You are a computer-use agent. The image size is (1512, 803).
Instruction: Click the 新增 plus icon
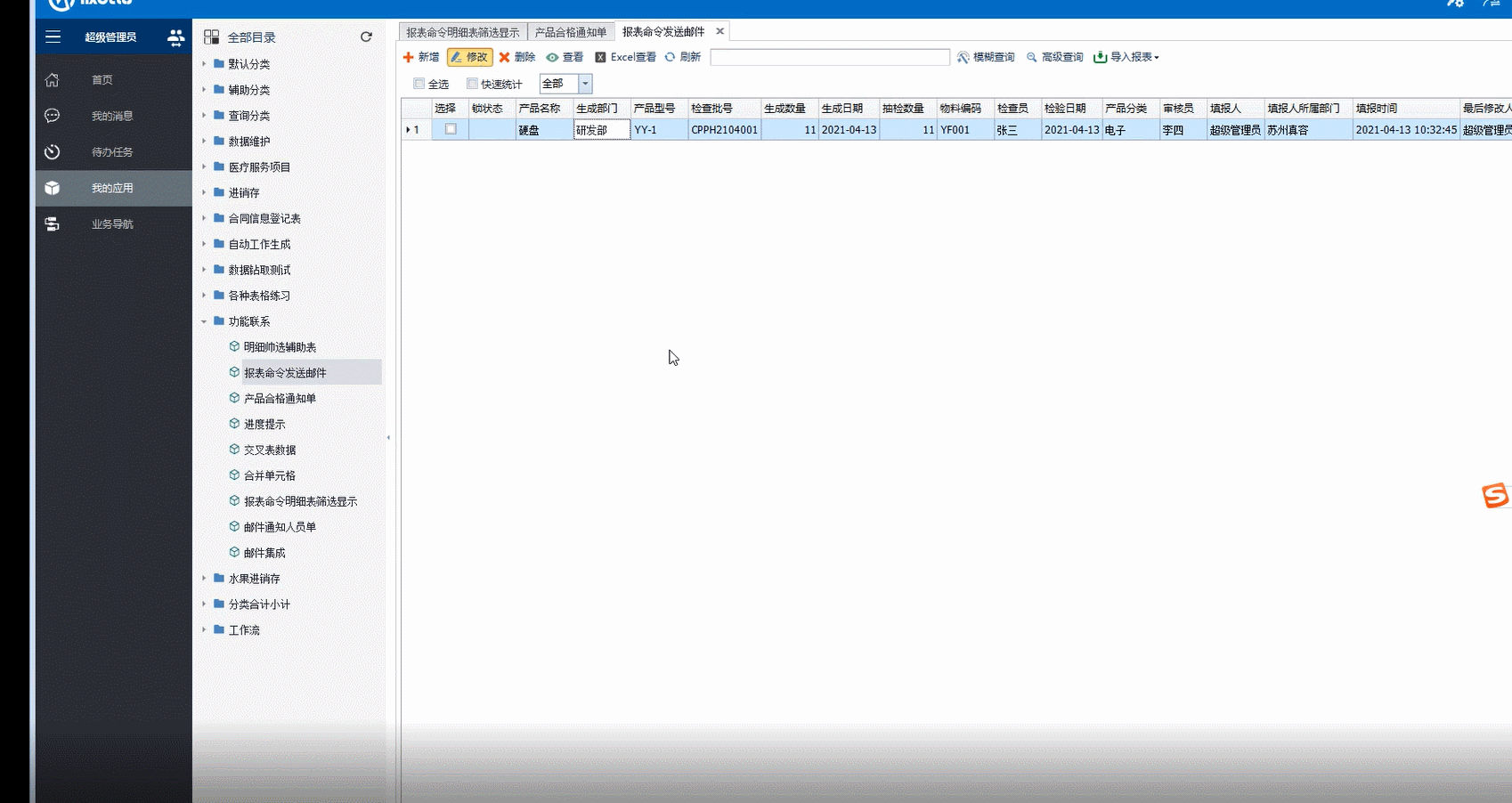coord(409,57)
